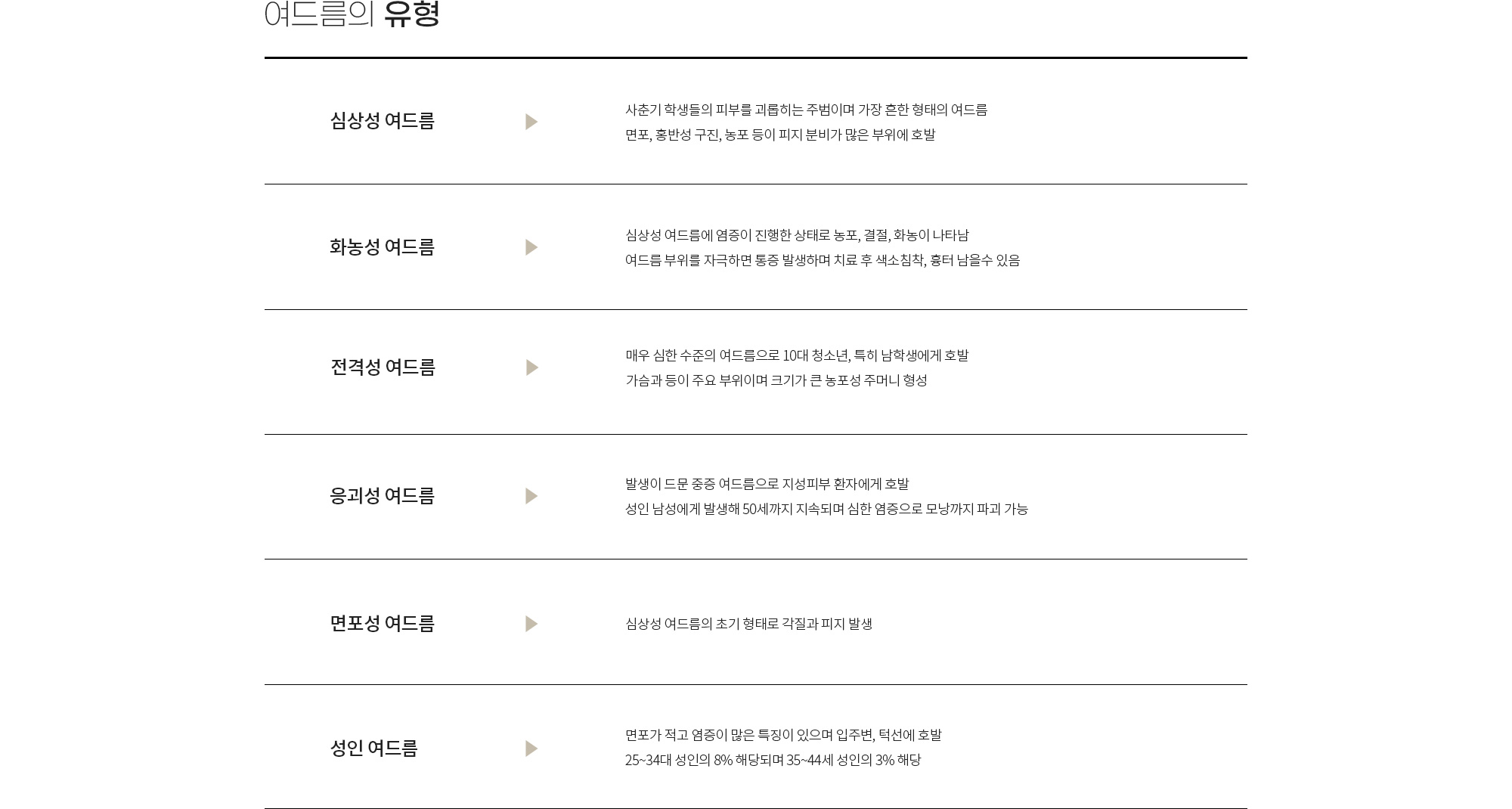Click the arrow beside 화농성 여드름
Screen dimensions: 1512x809
(531, 247)
